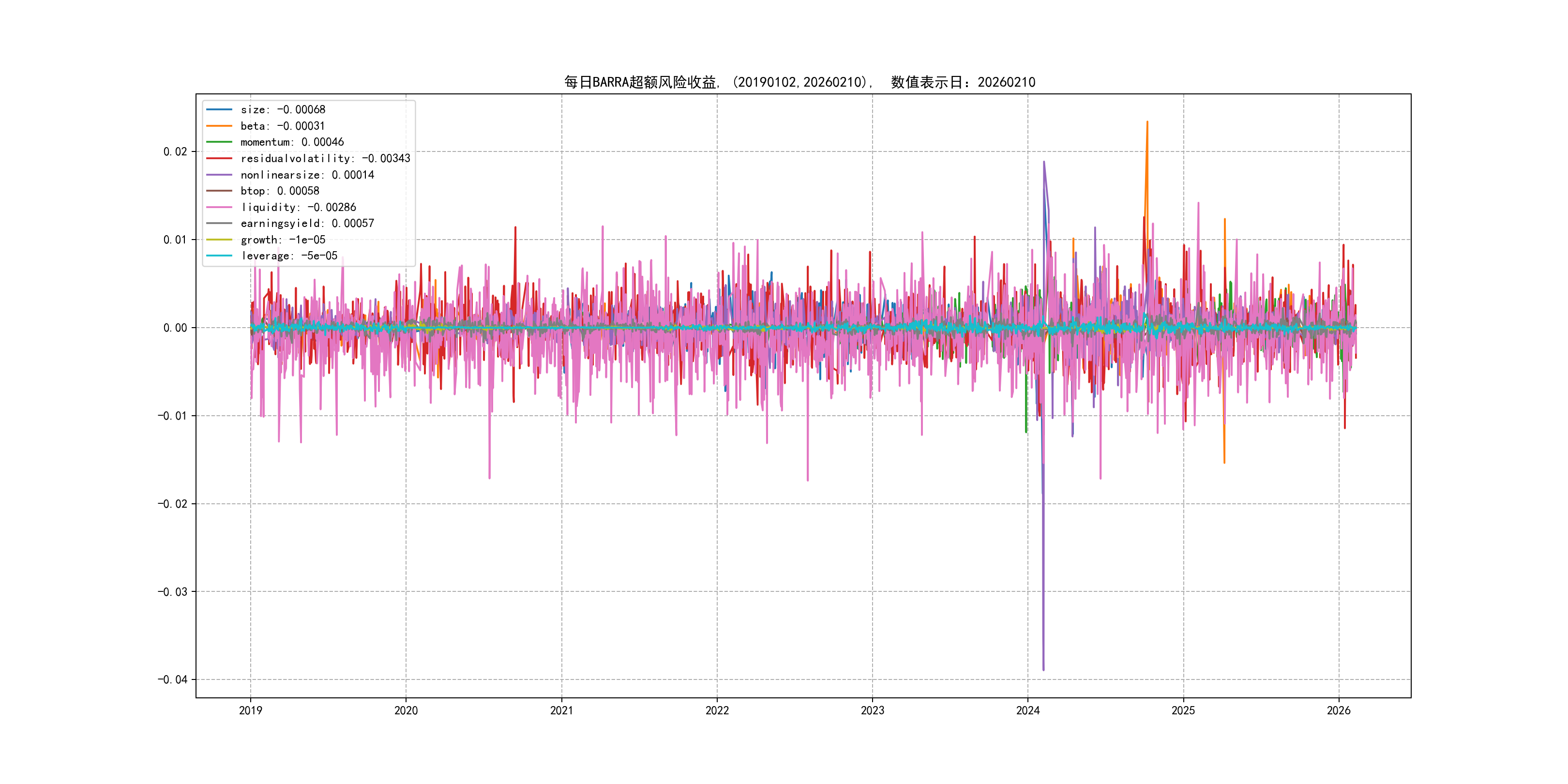
Task: Click the 2024 x-axis tick label
Action: tap(1027, 710)
